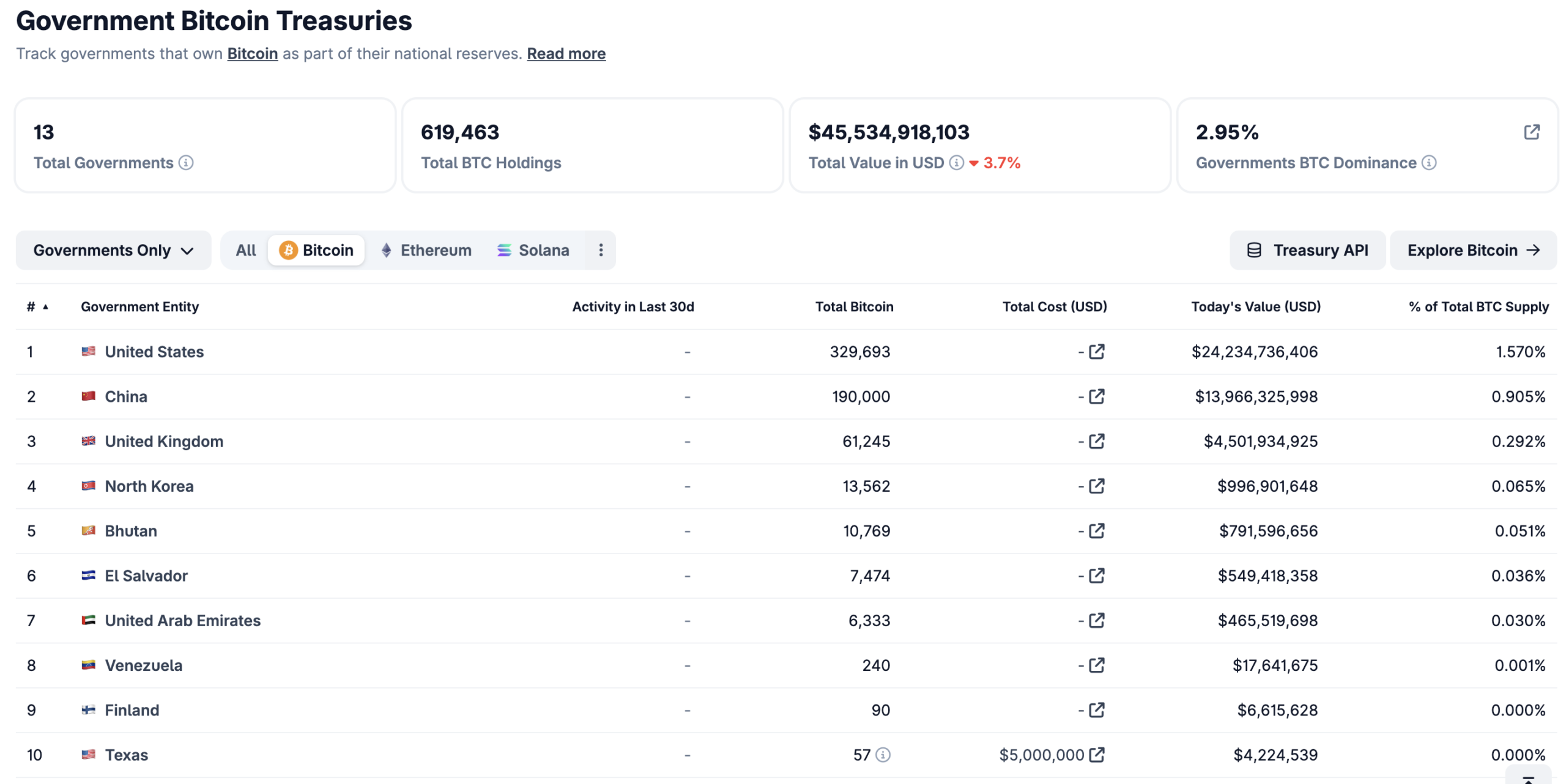Screen dimensions: 1566x784
Task: Click the Total Cost (USD) column header
Action: [x=1055, y=306]
